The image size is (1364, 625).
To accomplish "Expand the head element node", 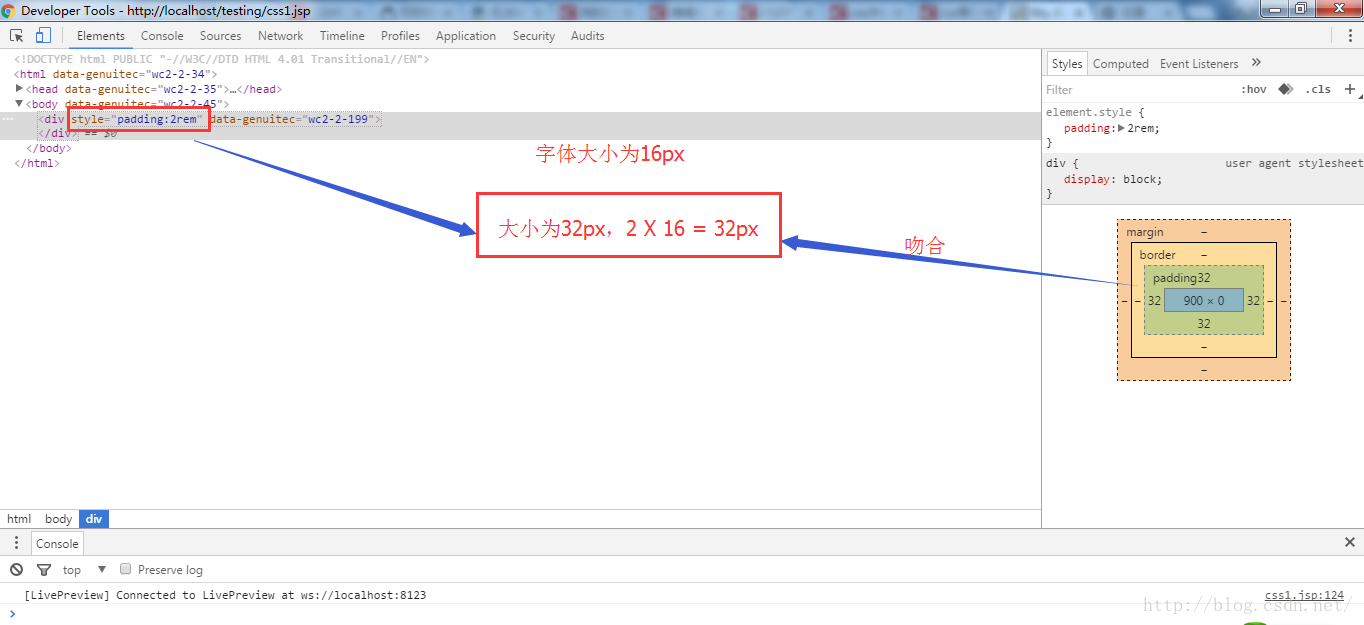I will (x=19, y=89).
